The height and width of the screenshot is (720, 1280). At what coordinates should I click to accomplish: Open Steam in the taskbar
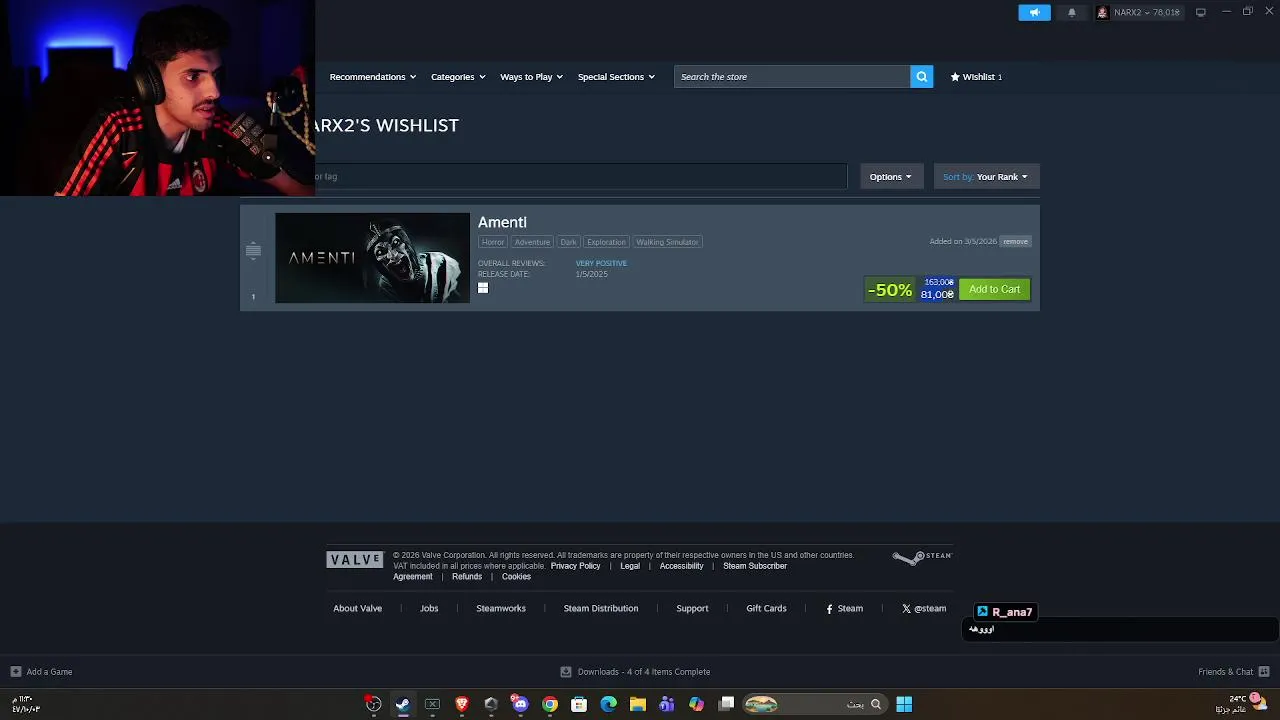(x=403, y=704)
